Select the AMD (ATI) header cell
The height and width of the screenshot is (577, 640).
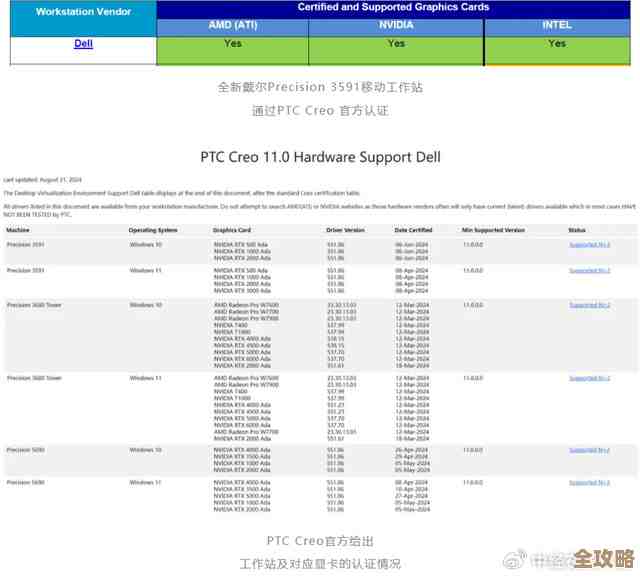tap(232, 25)
